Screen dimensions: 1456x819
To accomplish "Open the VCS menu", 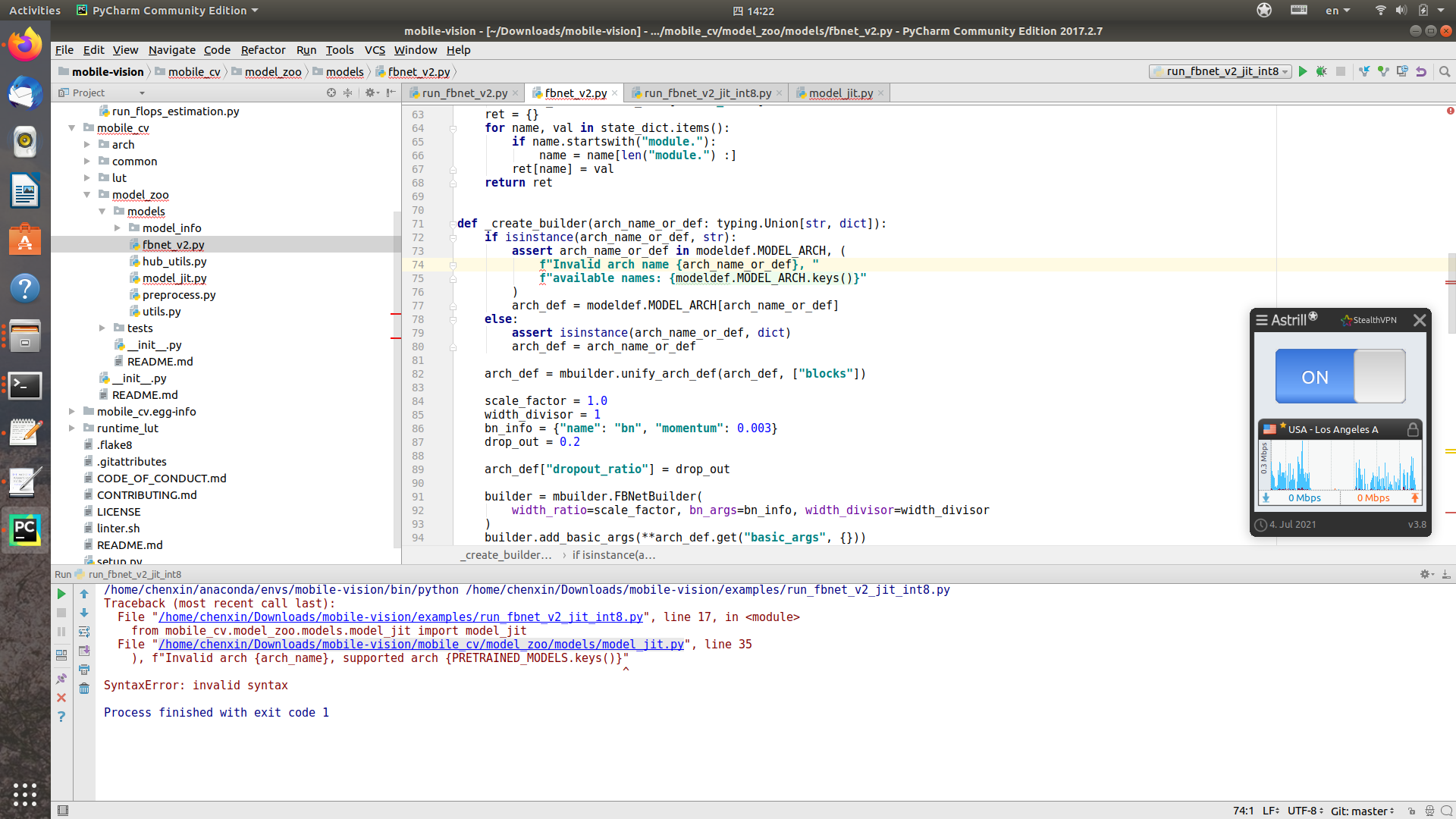I will [375, 50].
